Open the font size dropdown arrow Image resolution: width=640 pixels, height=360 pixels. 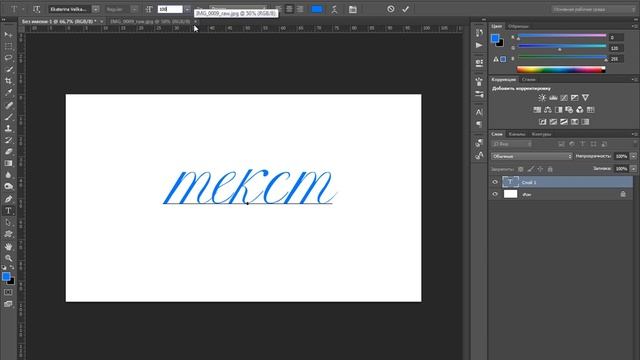[x=187, y=9]
